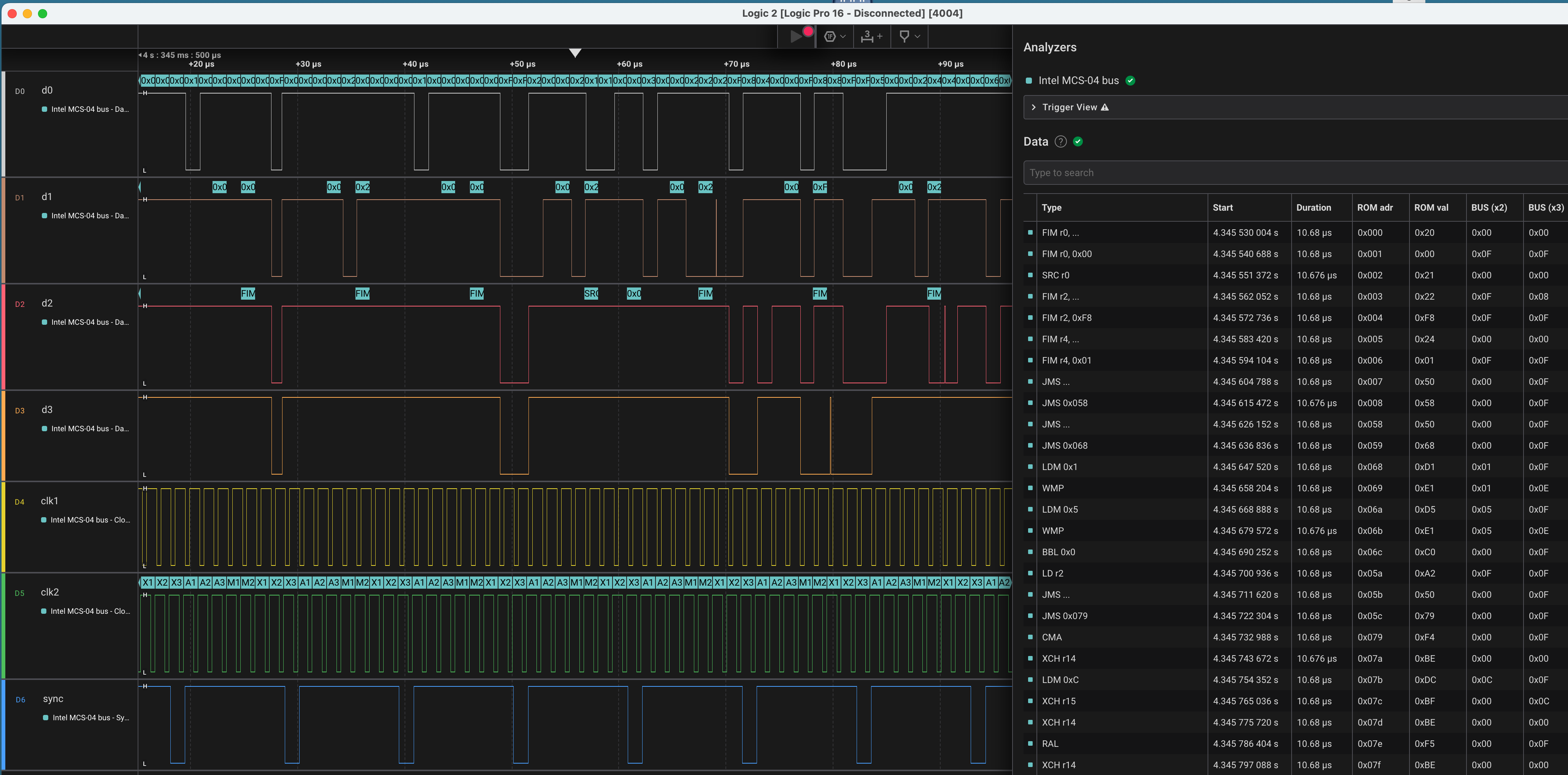Open the timing marker dropdown arrow

[x=917, y=37]
